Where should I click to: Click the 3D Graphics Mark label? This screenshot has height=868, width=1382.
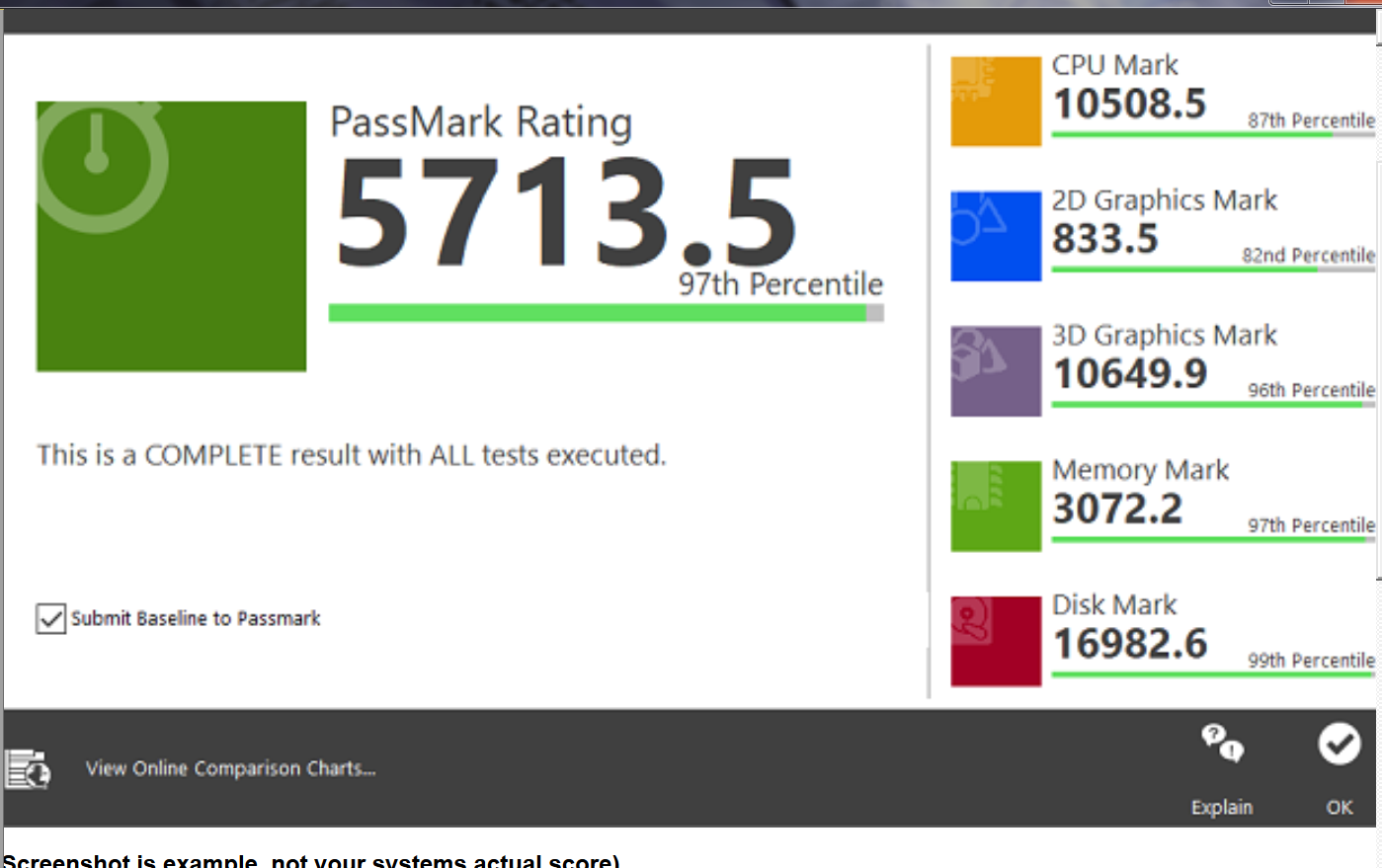coord(1165,336)
